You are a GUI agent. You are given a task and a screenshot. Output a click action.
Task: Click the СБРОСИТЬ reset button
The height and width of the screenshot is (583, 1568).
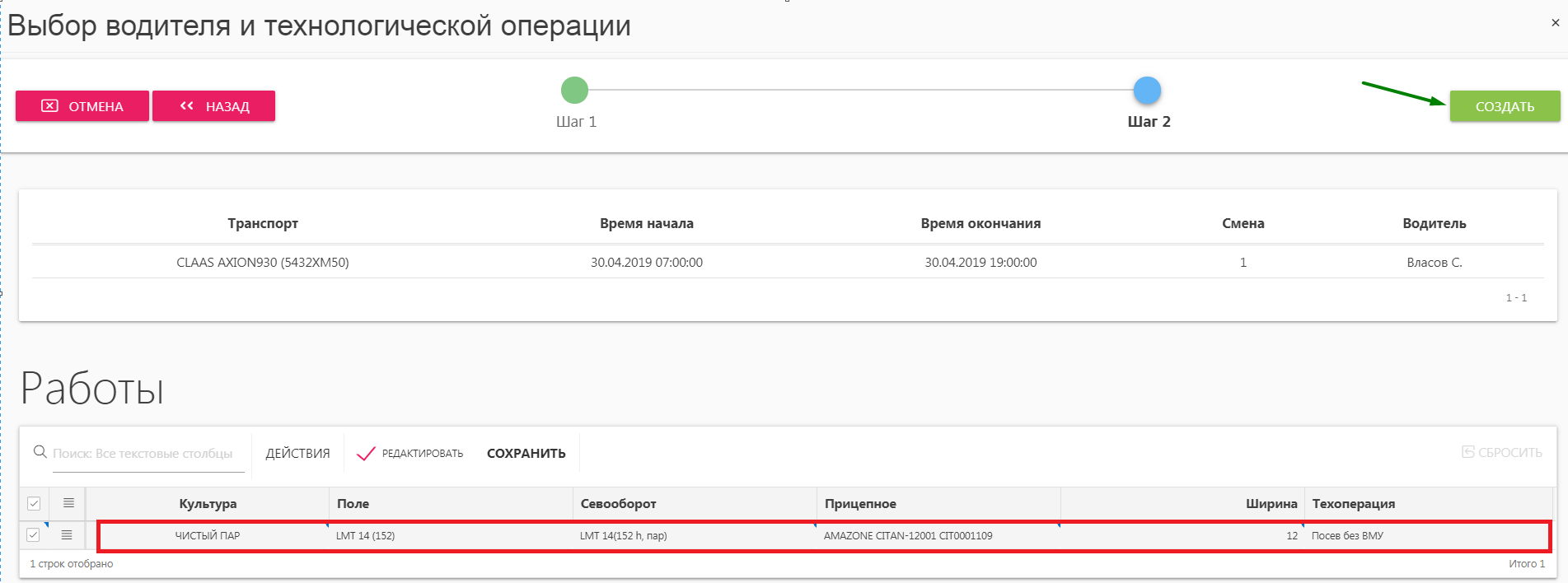click(x=1502, y=452)
